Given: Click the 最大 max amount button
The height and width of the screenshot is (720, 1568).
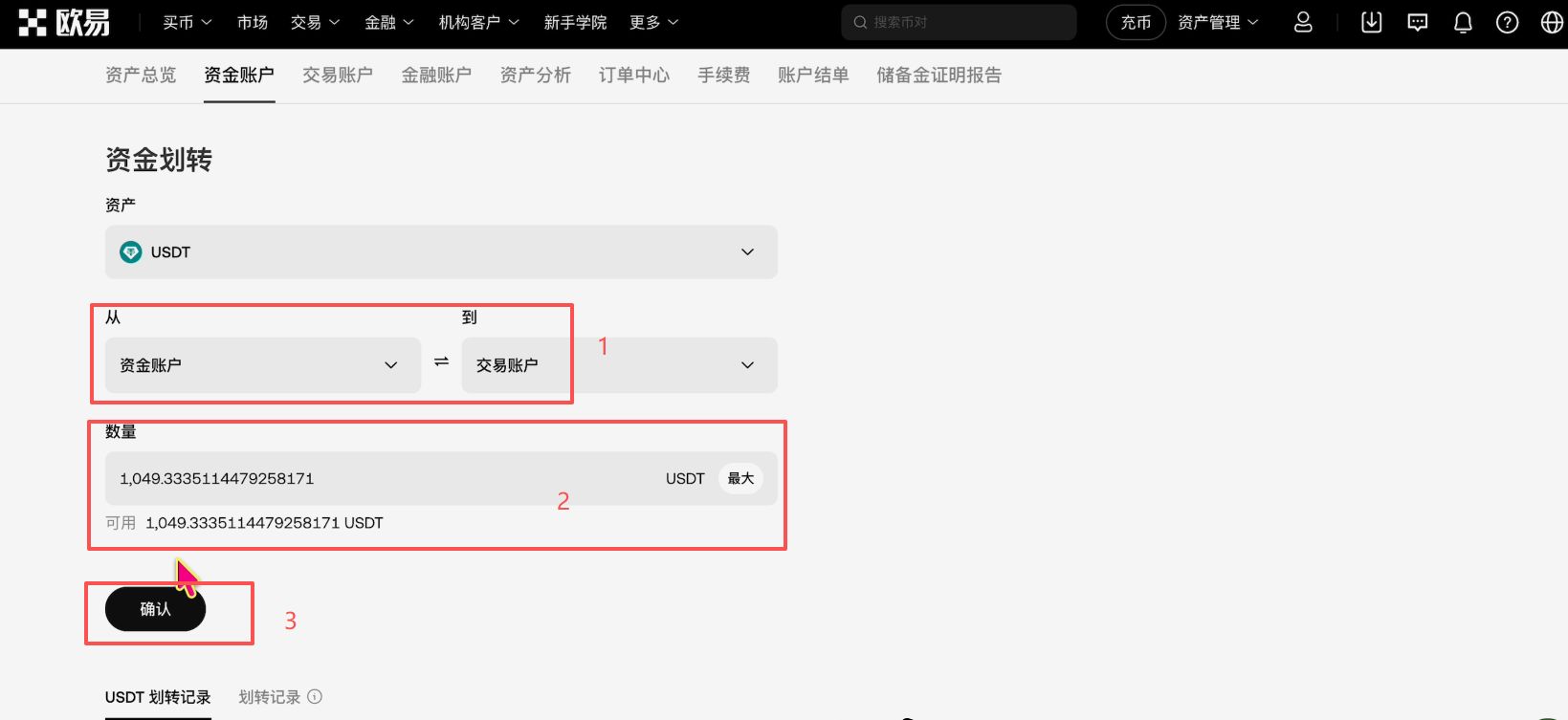Looking at the screenshot, I should tap(740, 478).
